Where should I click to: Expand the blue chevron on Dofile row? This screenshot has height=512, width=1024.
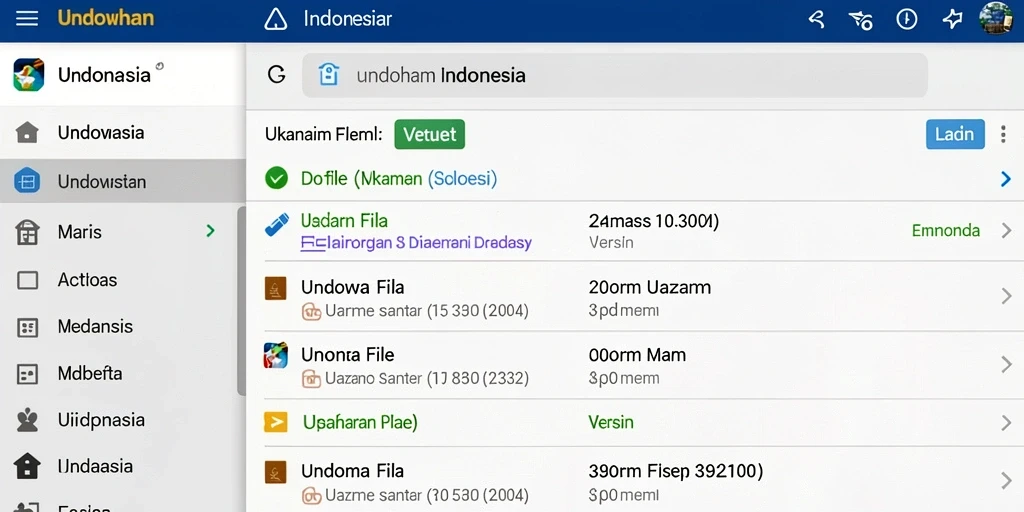click(1006, 179)
